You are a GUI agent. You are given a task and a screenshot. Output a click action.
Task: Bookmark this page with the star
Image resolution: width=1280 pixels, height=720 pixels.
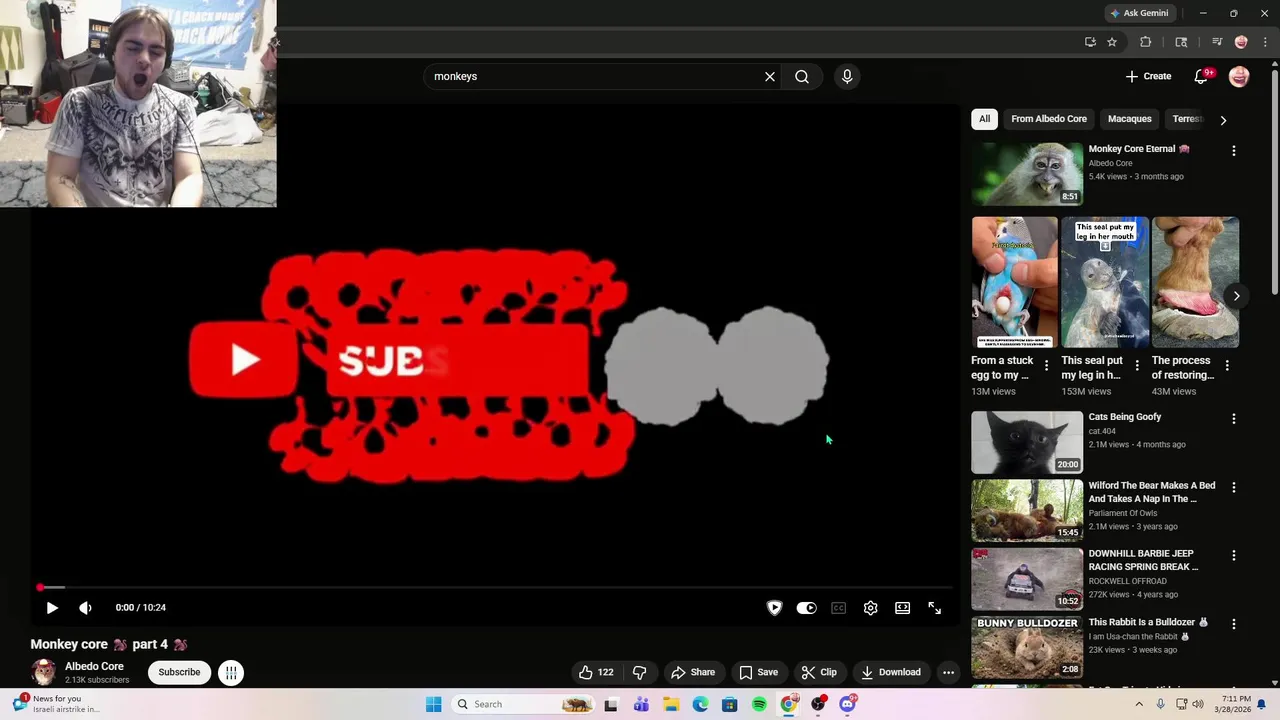tap(1112, 42)
